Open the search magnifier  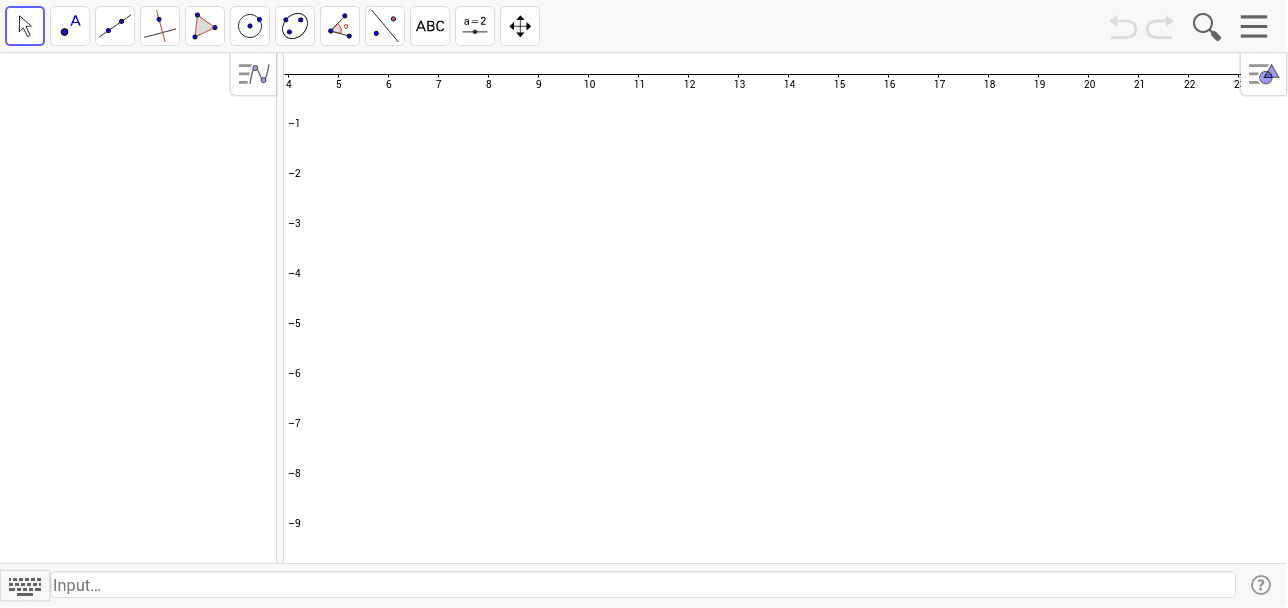point(1207,27)
